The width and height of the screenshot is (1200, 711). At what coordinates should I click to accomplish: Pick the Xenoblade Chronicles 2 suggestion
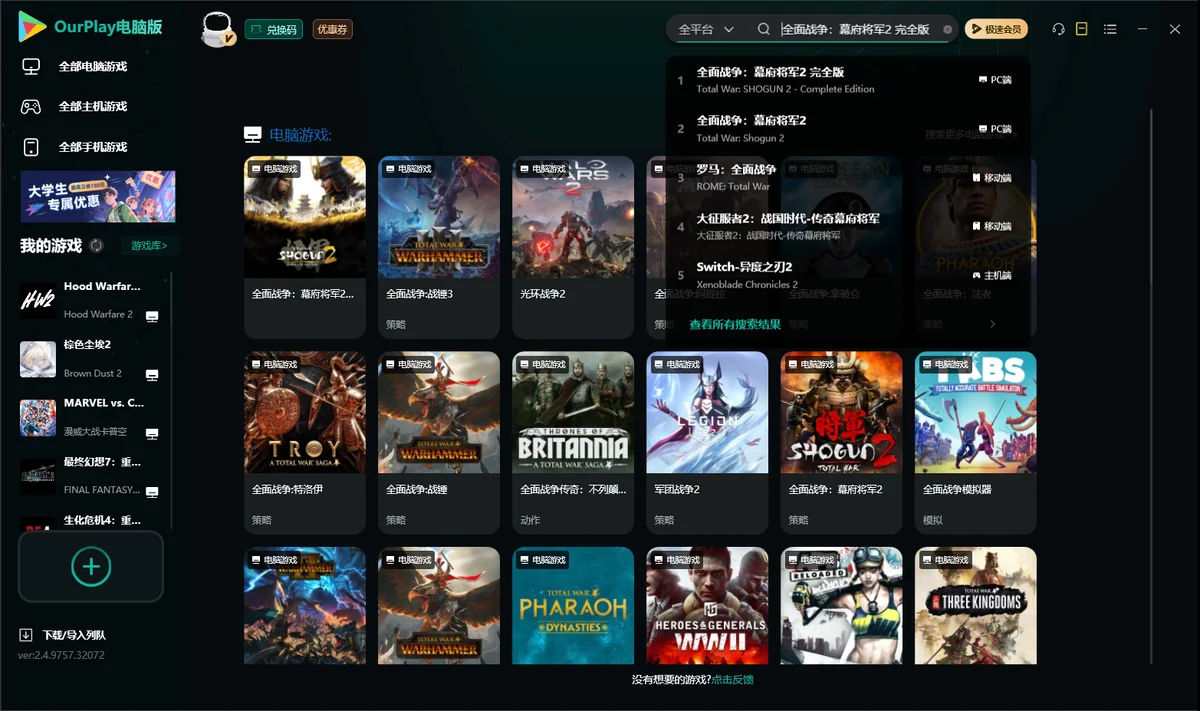848,275
